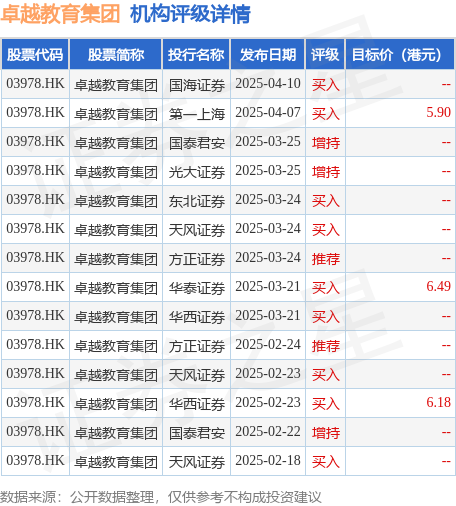Click 光大证券 rated 增持

point(197,172)
